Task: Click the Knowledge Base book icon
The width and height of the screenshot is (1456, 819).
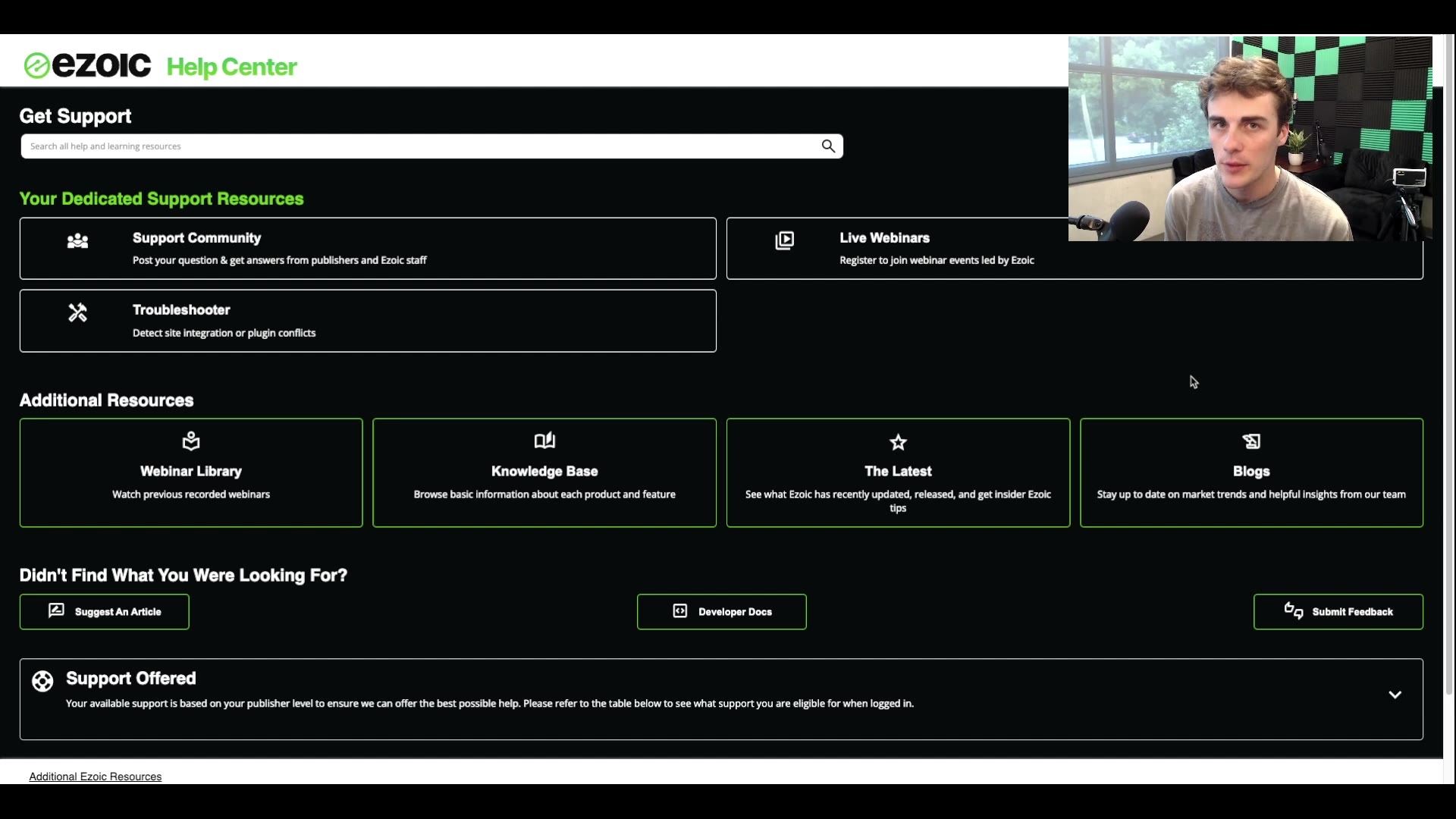Action: pyautogui.click(x=544, y=441)
